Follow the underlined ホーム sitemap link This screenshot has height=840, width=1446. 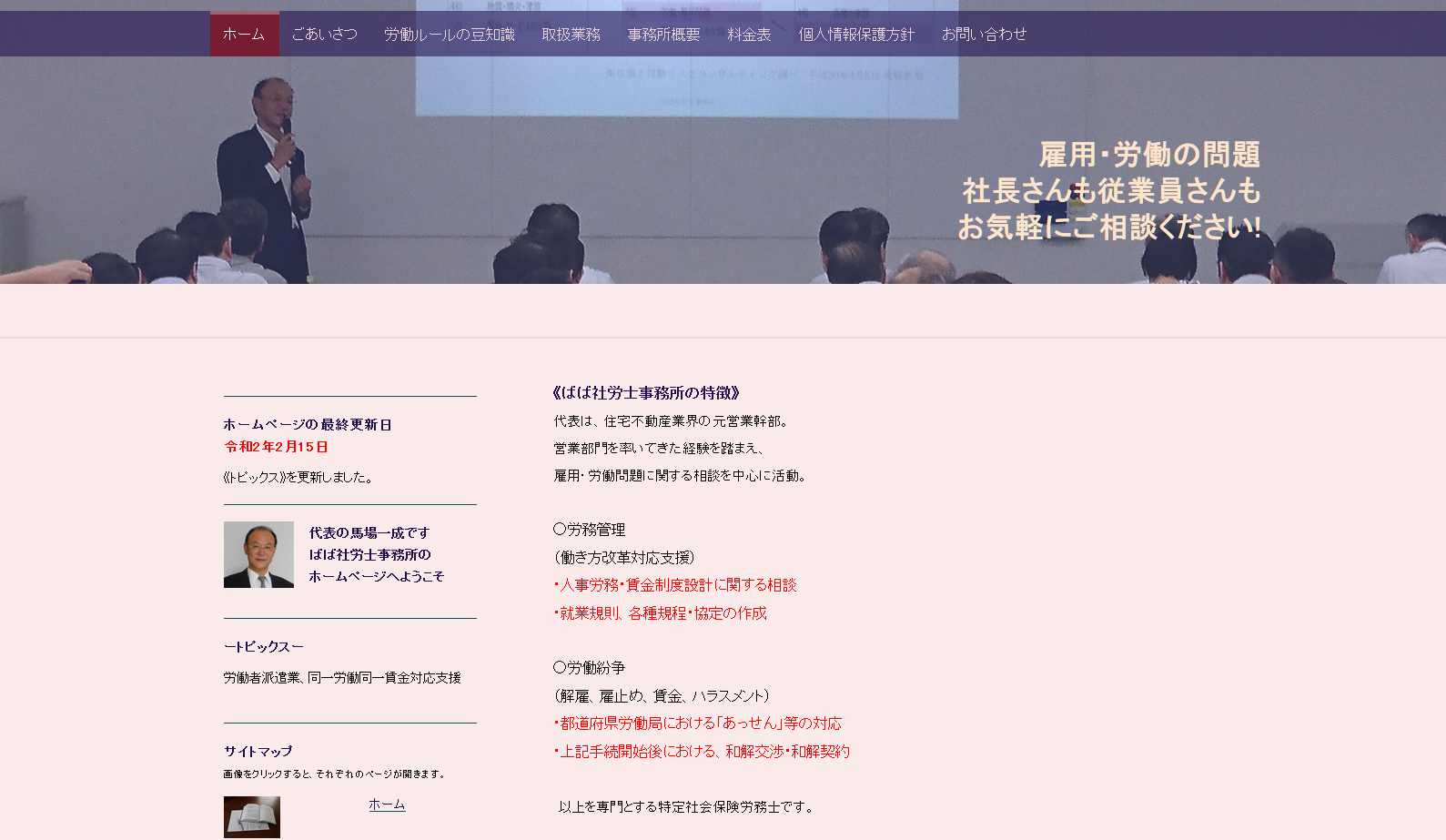click(387, 805)
